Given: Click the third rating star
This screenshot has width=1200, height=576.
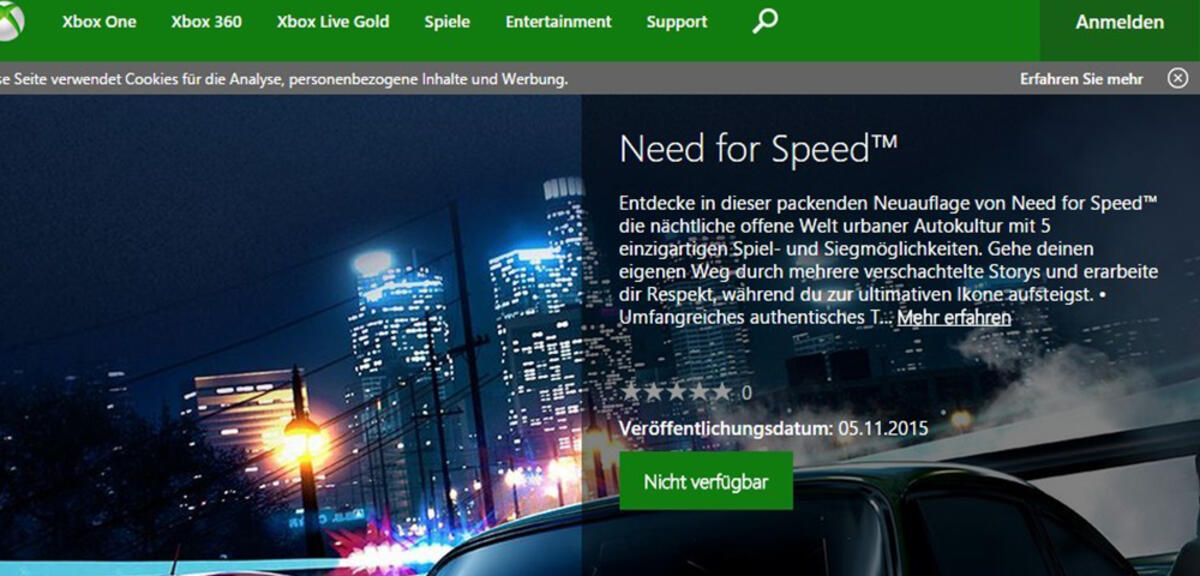Looking at the screenshot, I should [x=676, y=392].
